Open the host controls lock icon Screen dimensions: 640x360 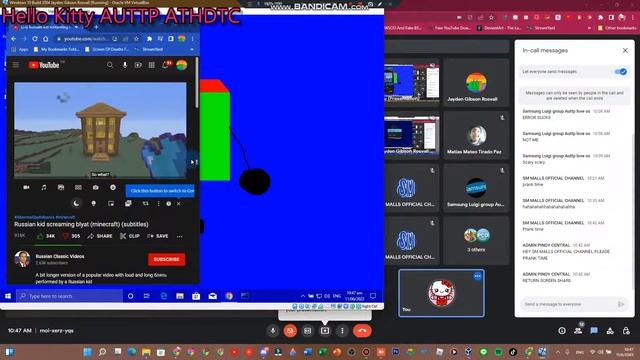coord(626,331)
